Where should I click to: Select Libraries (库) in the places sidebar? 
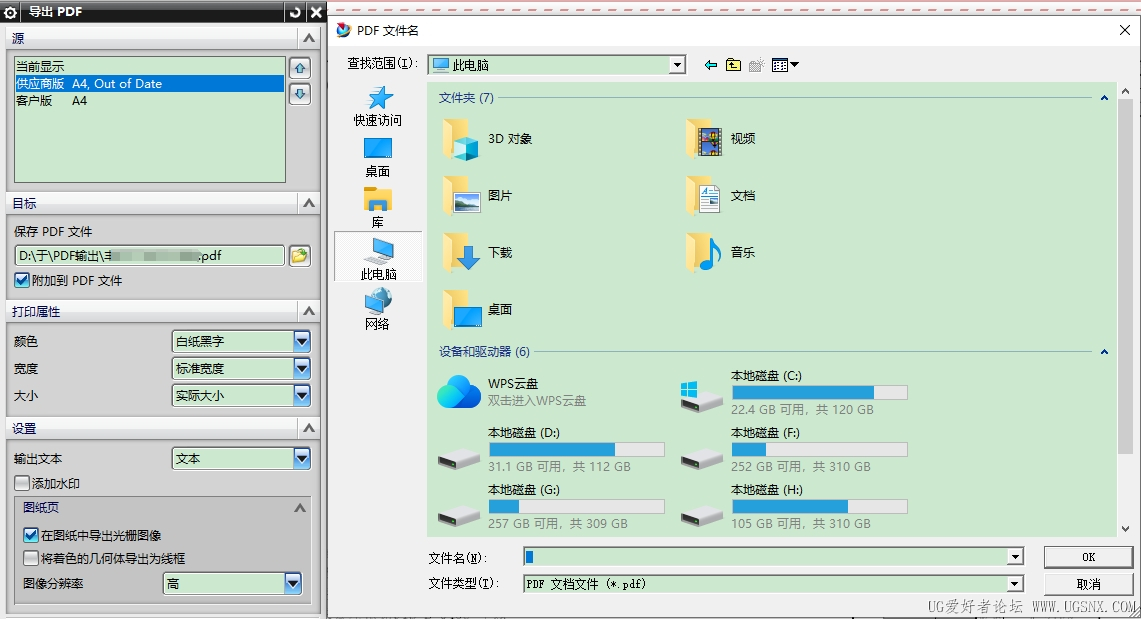pyautogui.click(x=378, y=208)
